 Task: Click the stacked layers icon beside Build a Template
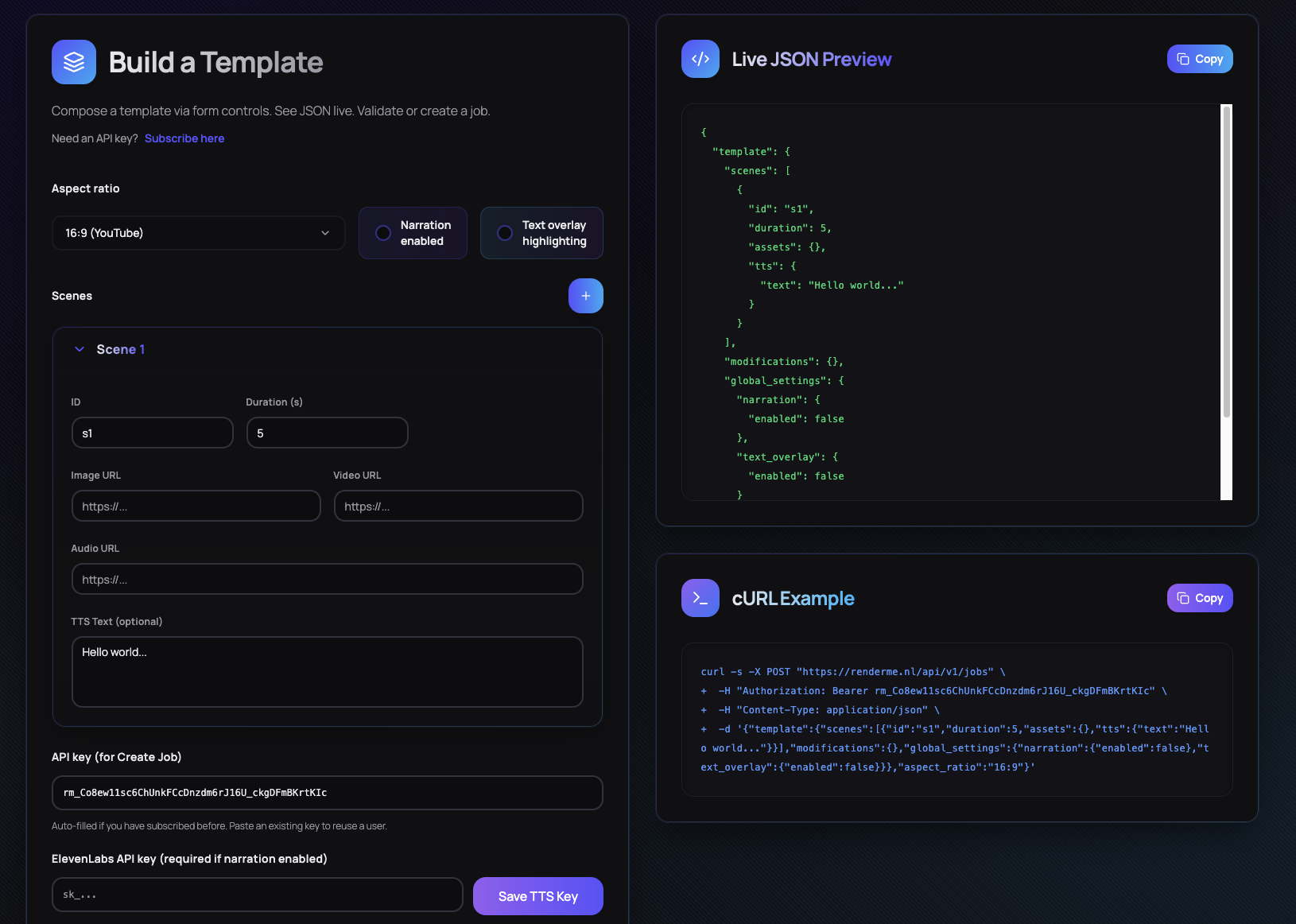(x=73, y=61)
